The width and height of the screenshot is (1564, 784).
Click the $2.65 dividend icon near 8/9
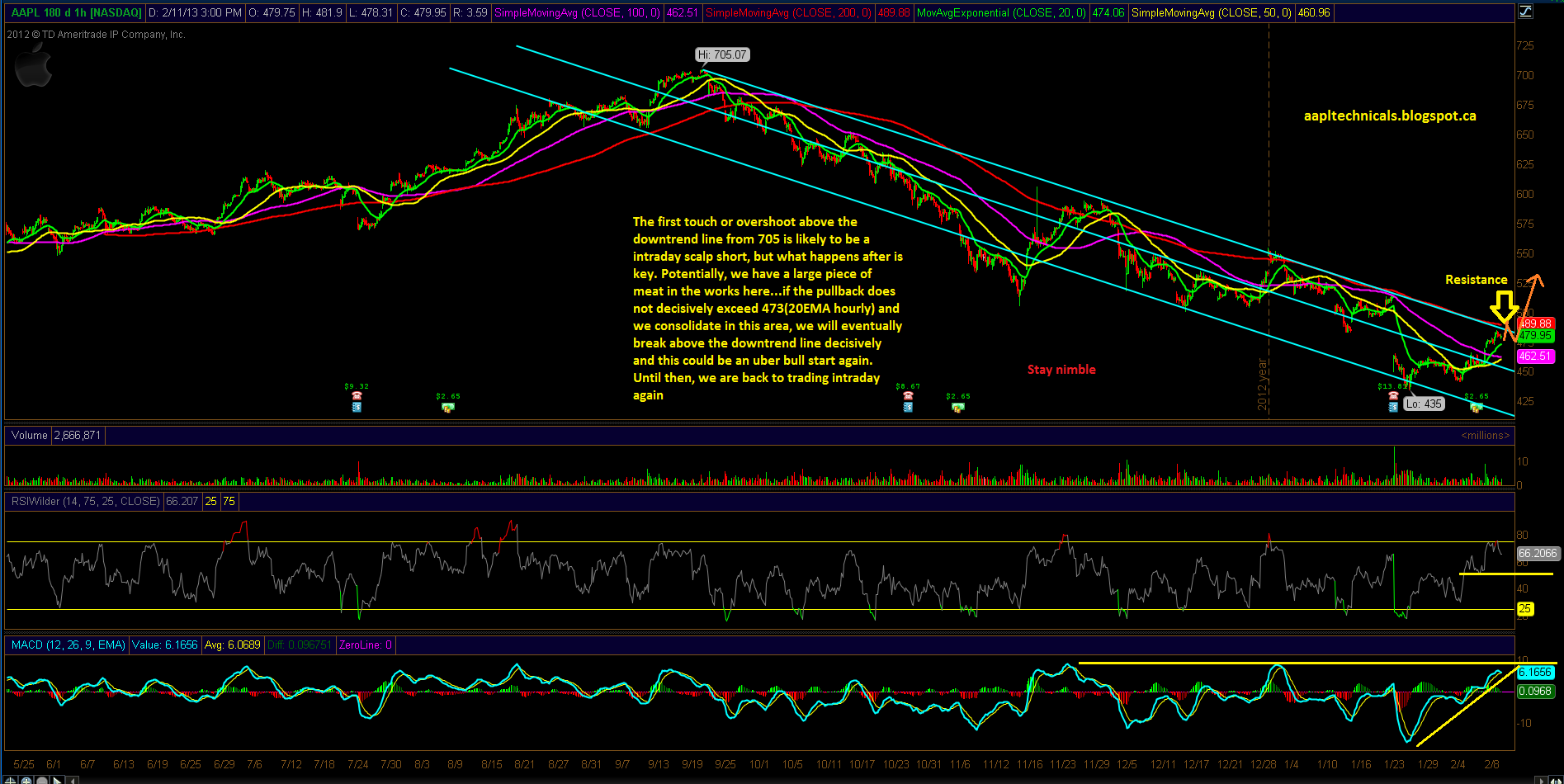coord(447,407)
